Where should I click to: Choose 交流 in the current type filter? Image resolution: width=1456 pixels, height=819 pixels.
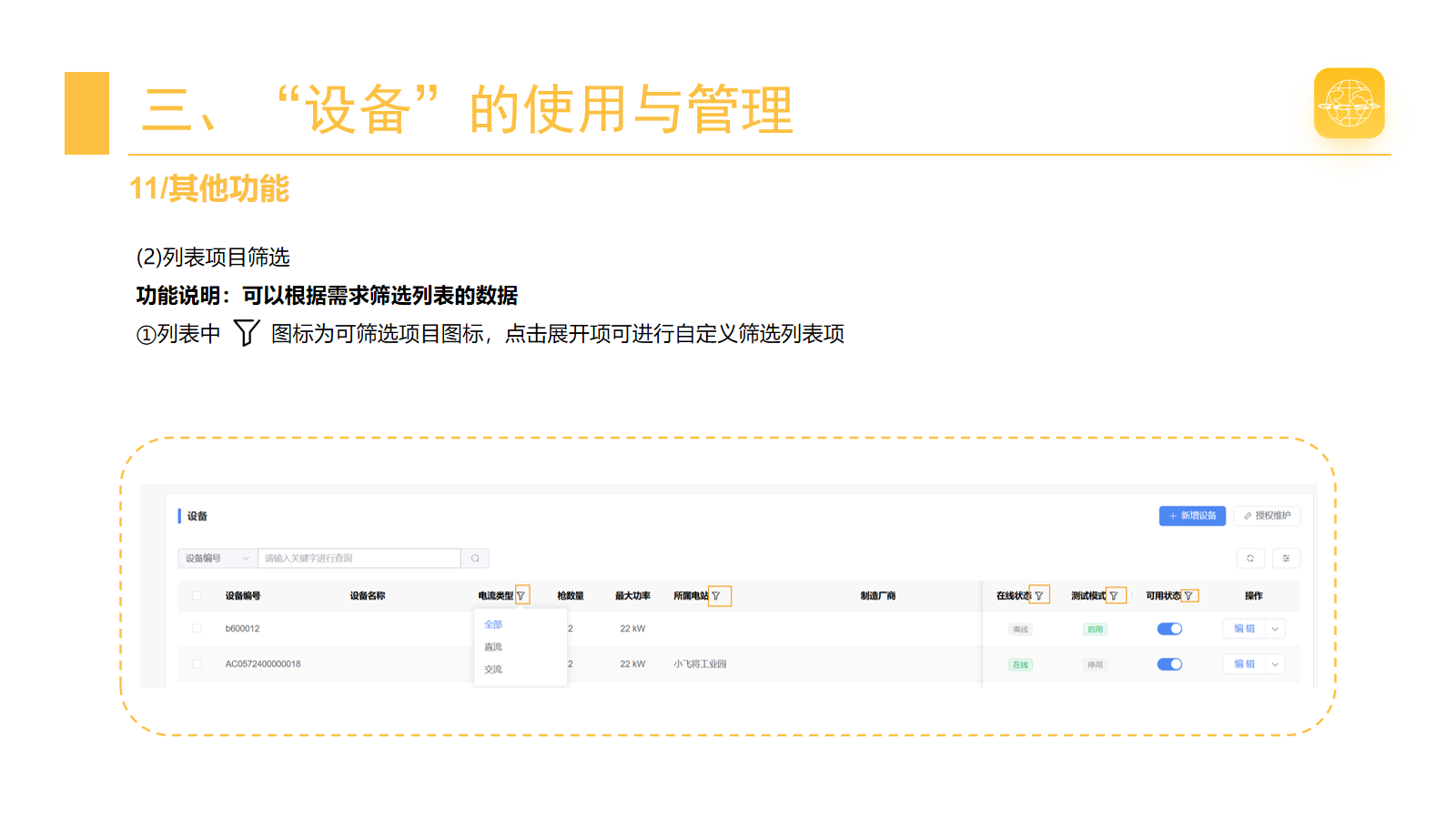coord(493,670)
